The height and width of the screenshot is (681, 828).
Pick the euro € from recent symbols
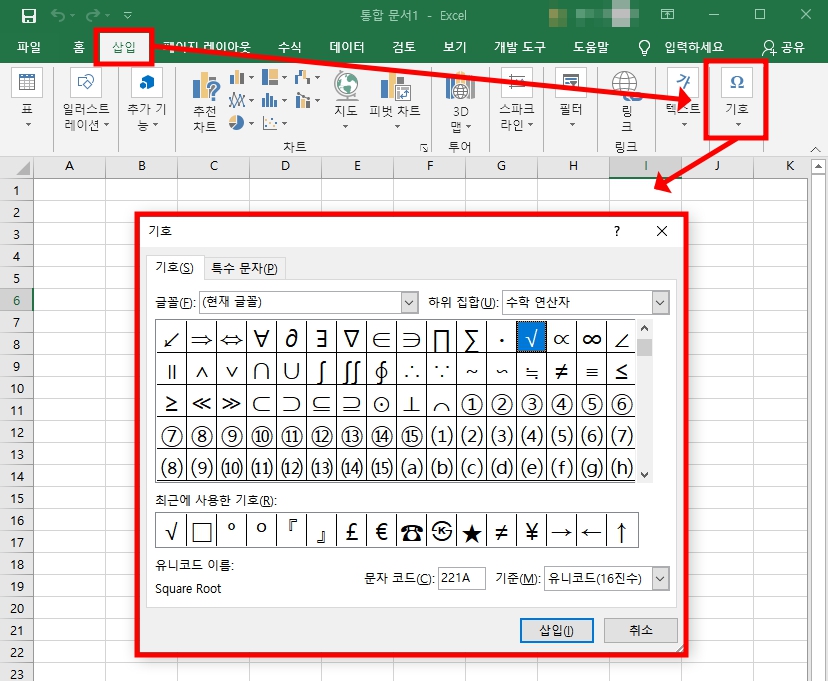click(381, 531)
